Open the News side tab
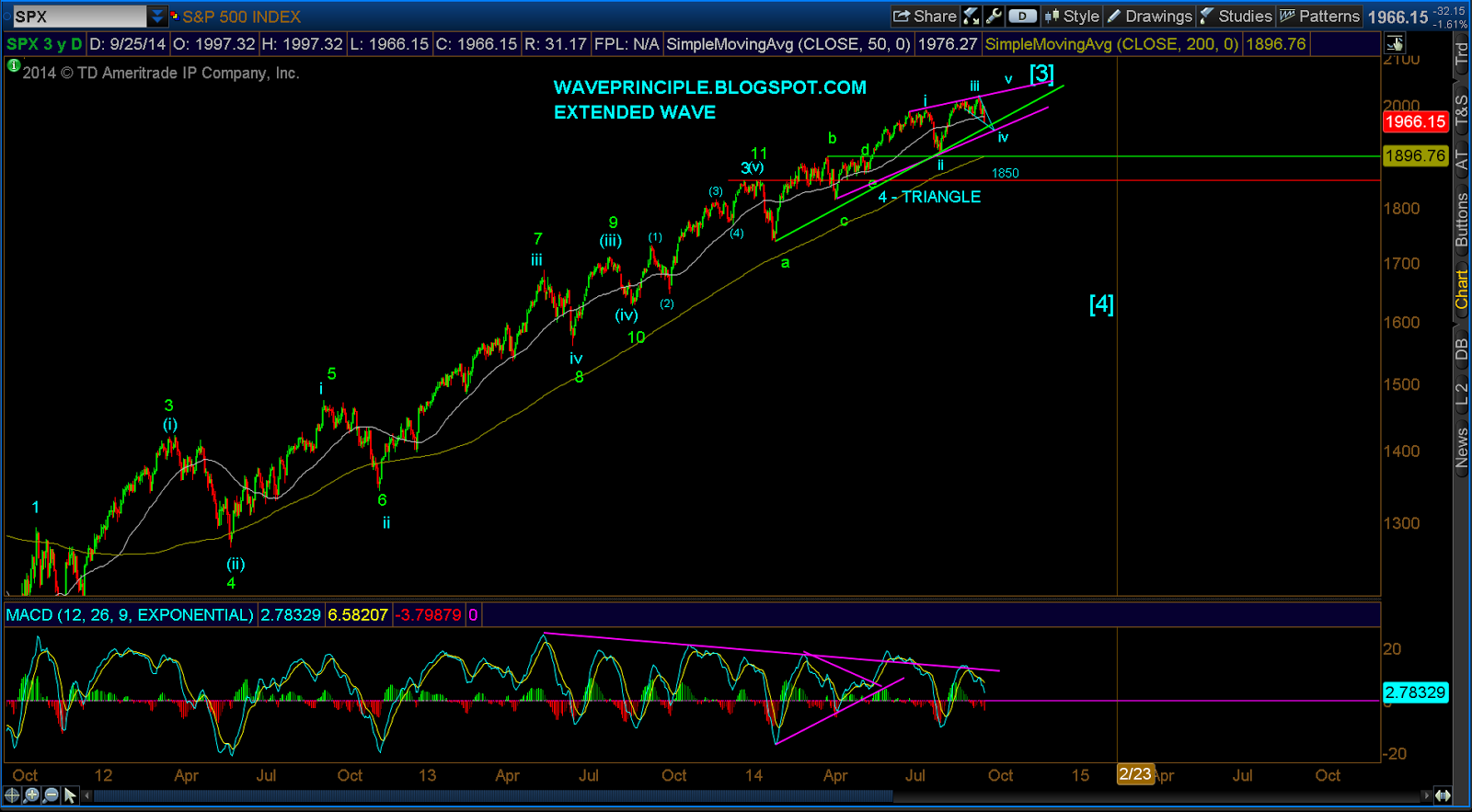Screen dimensions: 1472x812 point(1461,448)
